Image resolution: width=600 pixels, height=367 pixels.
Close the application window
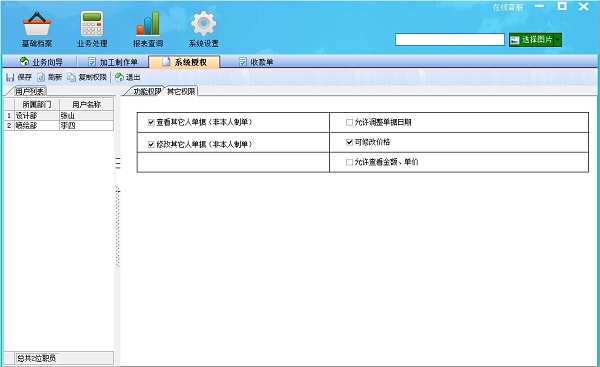coord(584,6)
